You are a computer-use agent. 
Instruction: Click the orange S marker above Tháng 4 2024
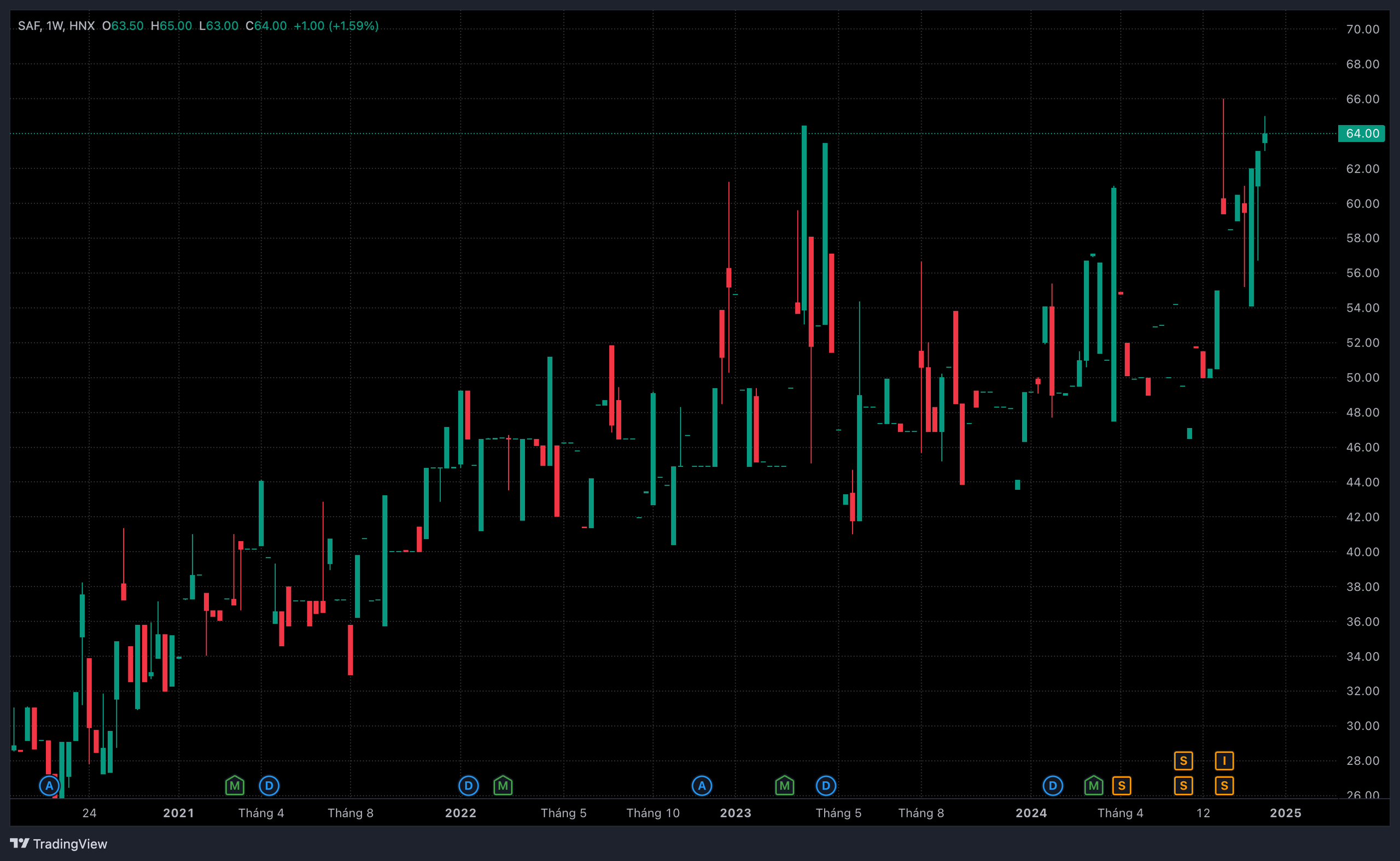point(1122,786)
